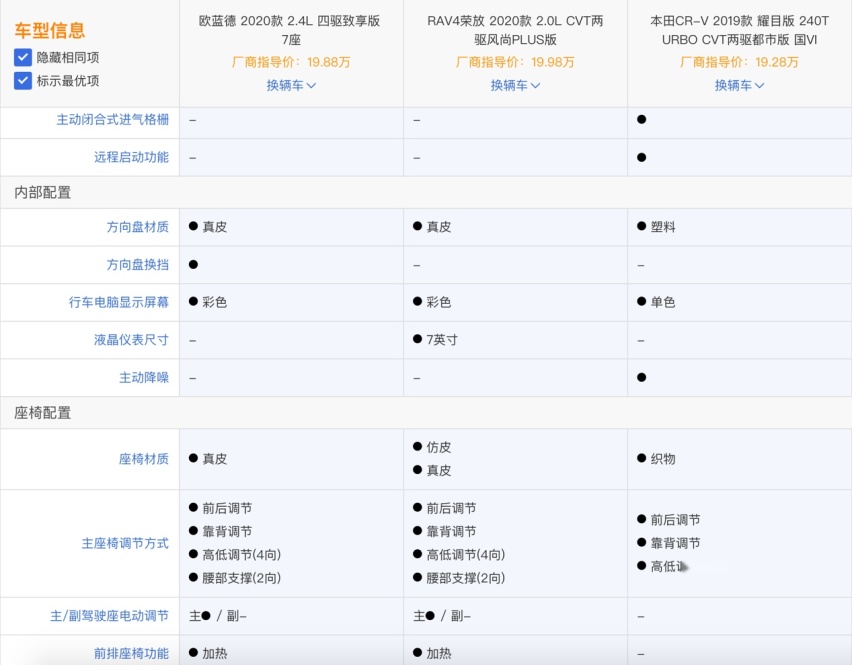Open 座椅材质 parameter link

pos(144,459)
